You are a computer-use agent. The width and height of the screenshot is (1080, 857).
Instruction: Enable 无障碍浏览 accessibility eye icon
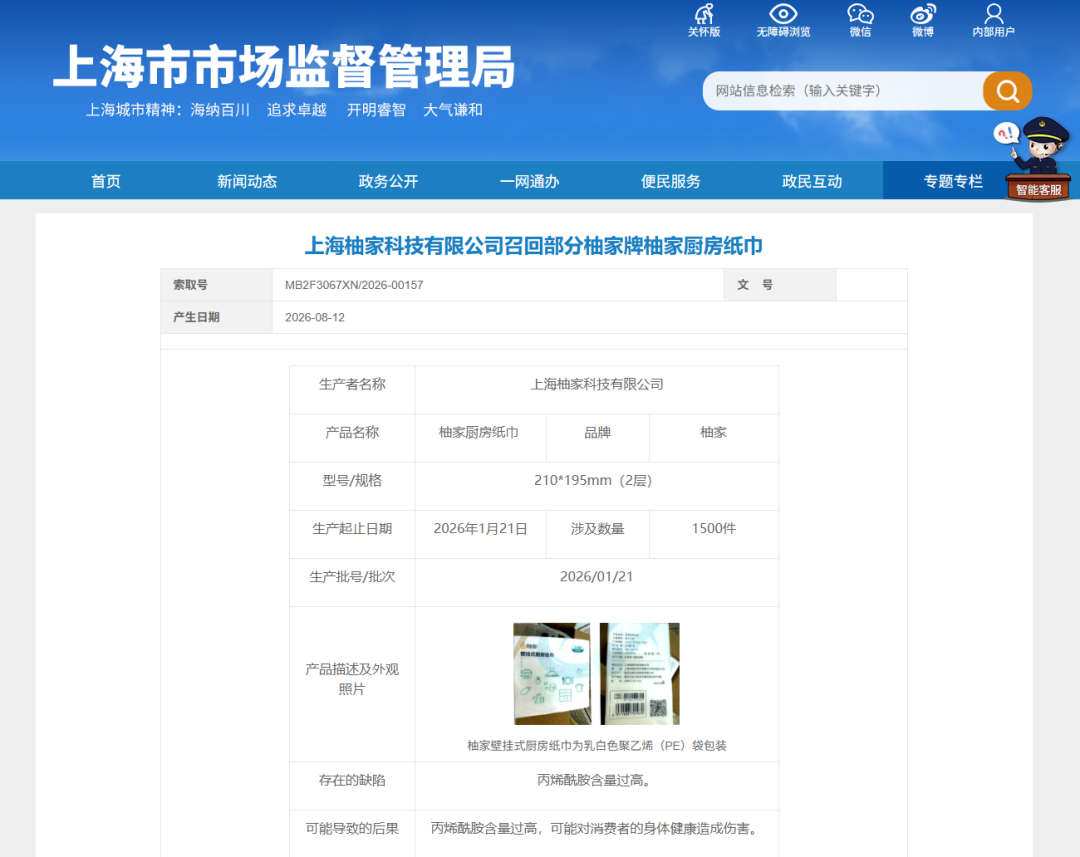click(783, 20)
